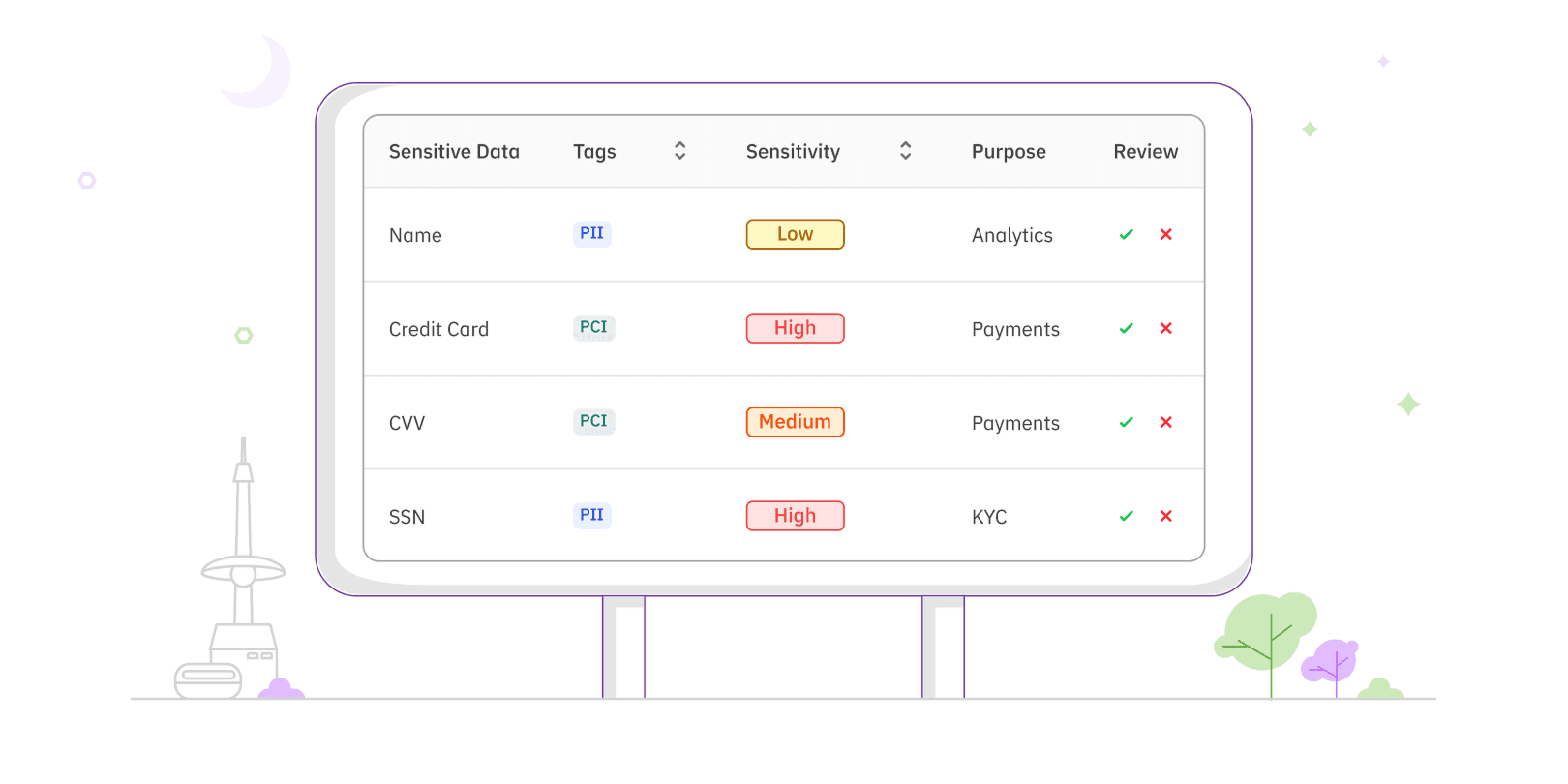The image size is (1568, 784).
Task: Click the Medium sensitivity badge
Action: [795, 422]
